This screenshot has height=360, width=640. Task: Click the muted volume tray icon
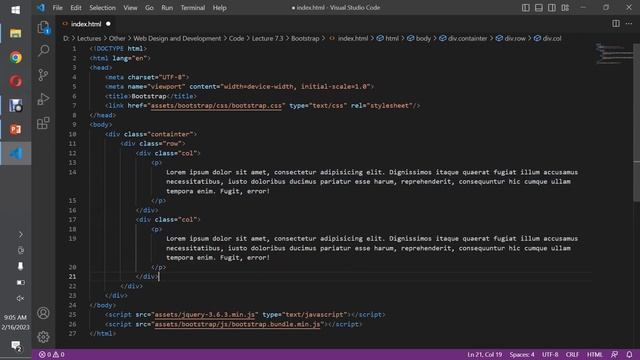point(20,298)
